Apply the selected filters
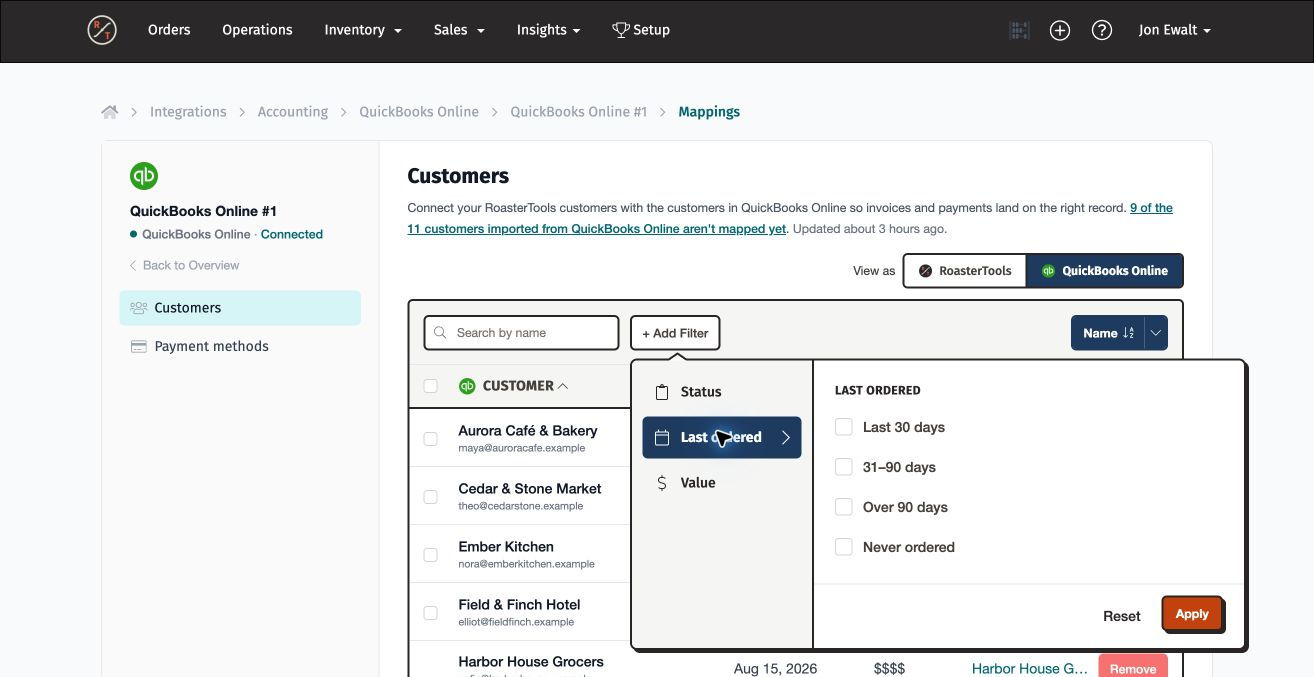 click(x=1192, y=614)
